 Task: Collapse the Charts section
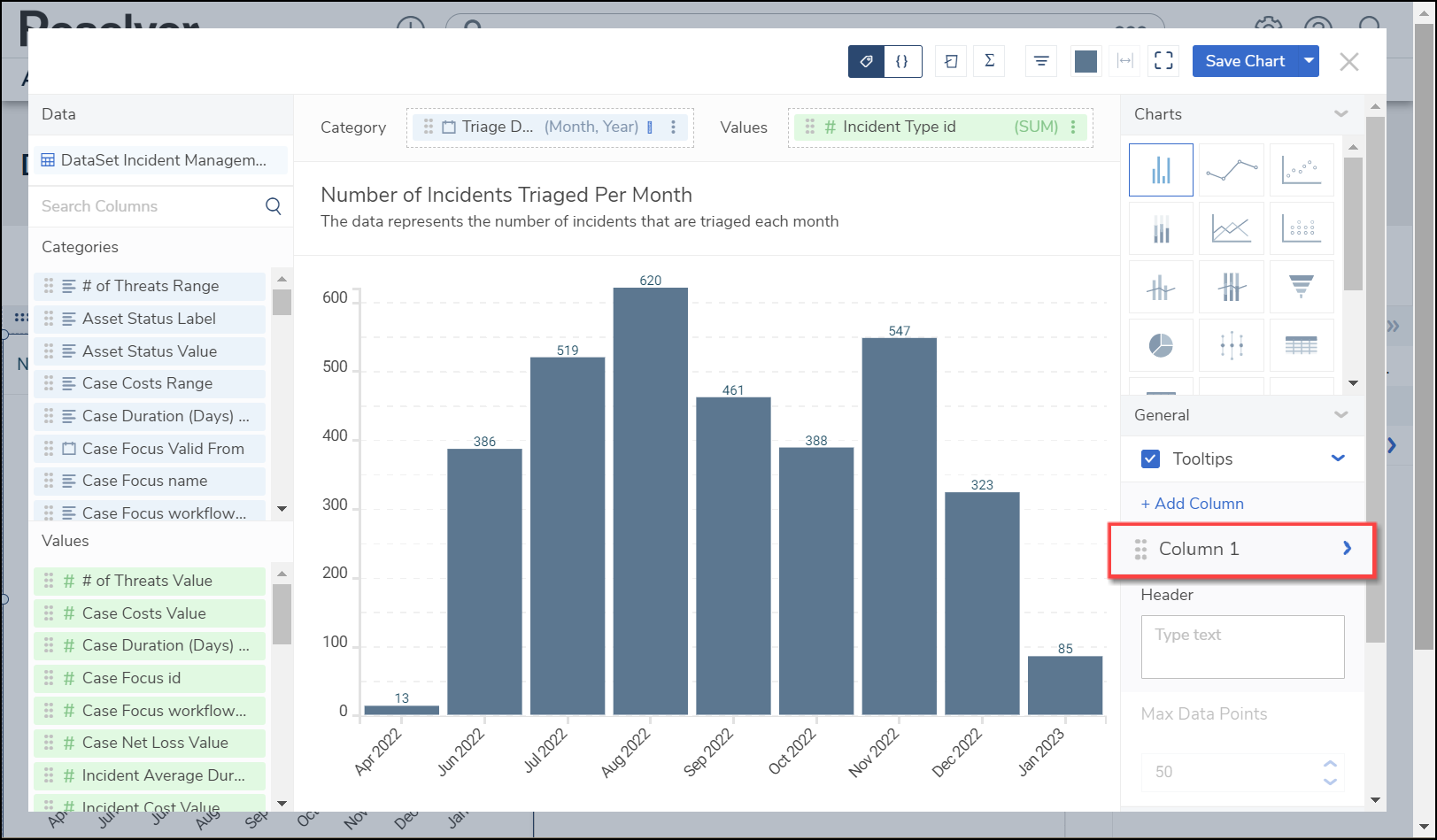click(1340, 114)
